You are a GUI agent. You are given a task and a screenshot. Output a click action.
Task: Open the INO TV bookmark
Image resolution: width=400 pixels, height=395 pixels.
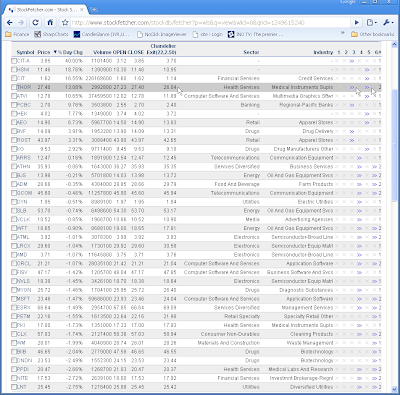click(256, 34)
